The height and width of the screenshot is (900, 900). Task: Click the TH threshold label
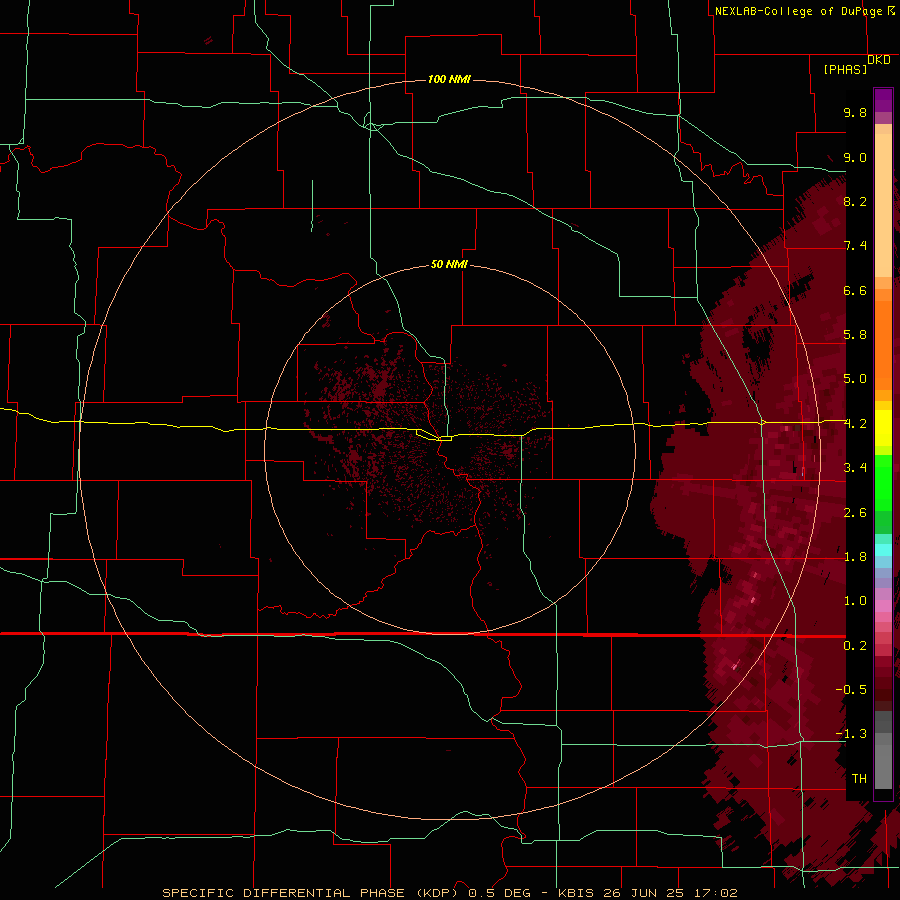tap(859, 779)
